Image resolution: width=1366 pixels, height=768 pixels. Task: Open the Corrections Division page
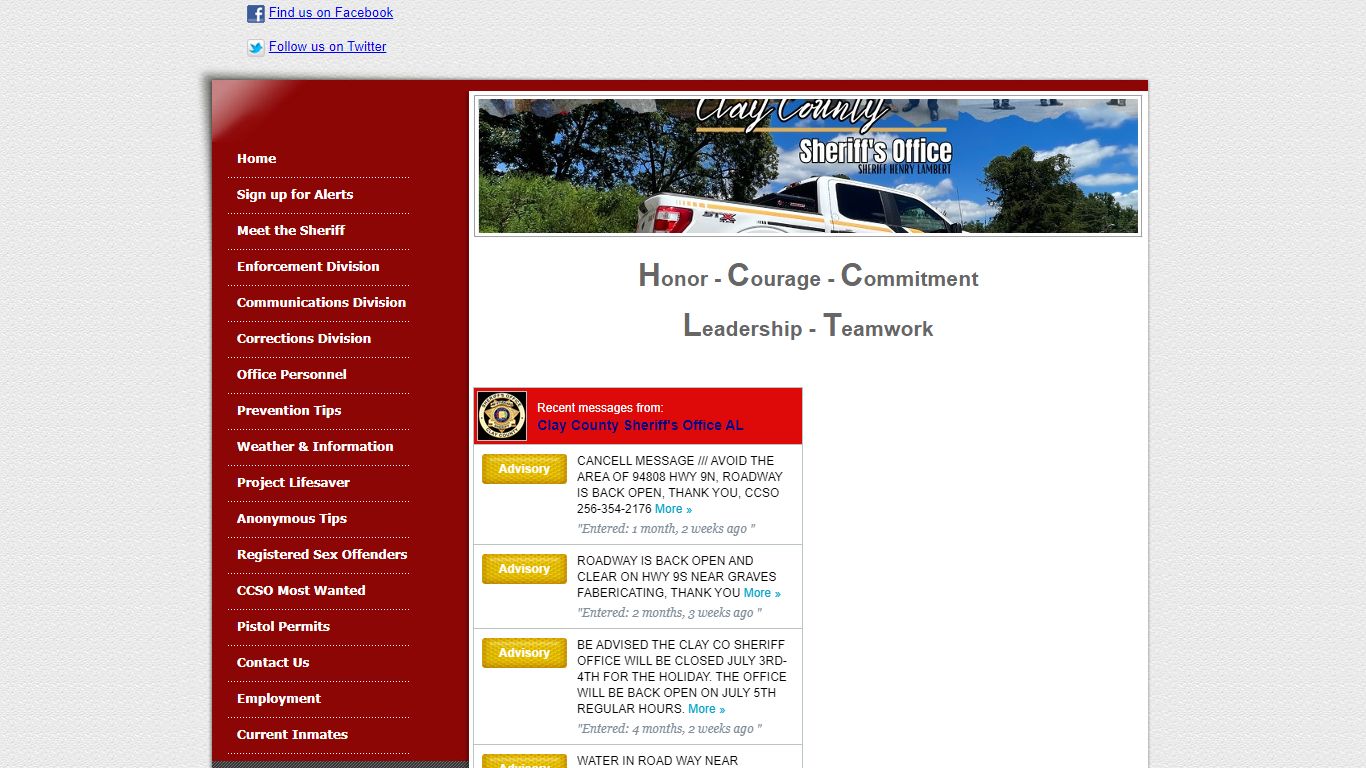pos(303,339)
